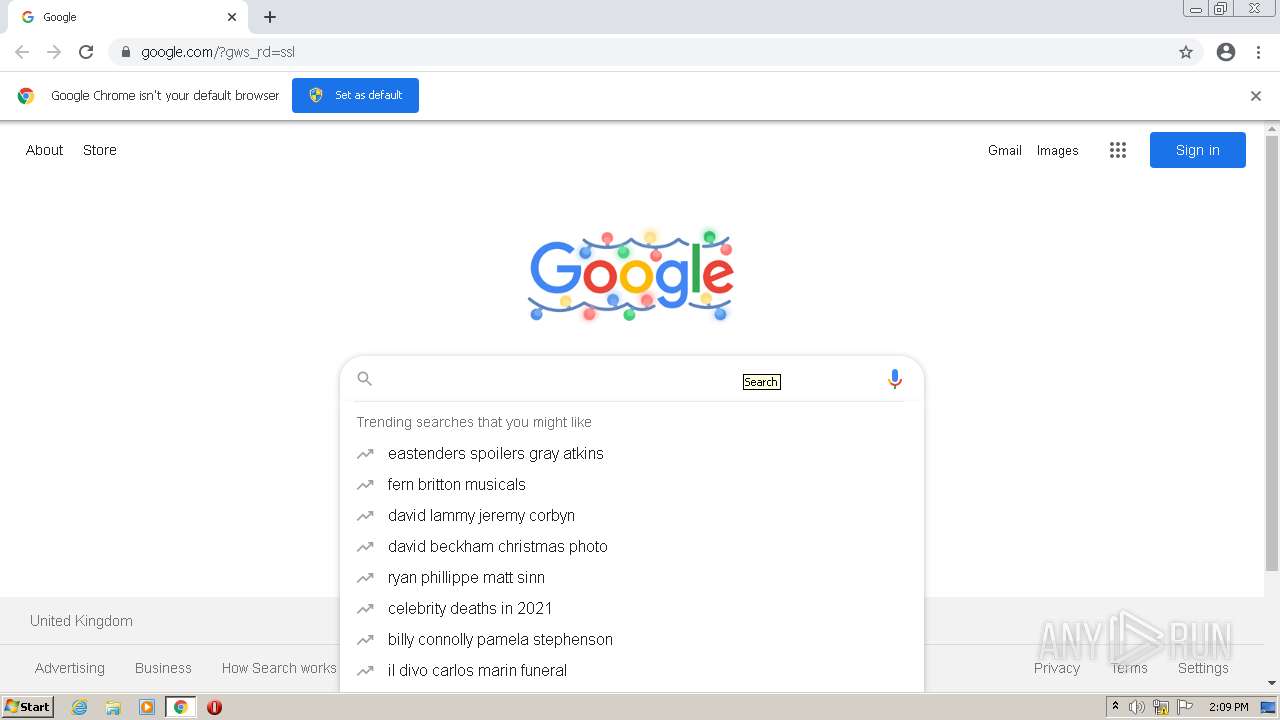Open the Advertising footer link
The image size is (1280, 720).
coord(70,668)
